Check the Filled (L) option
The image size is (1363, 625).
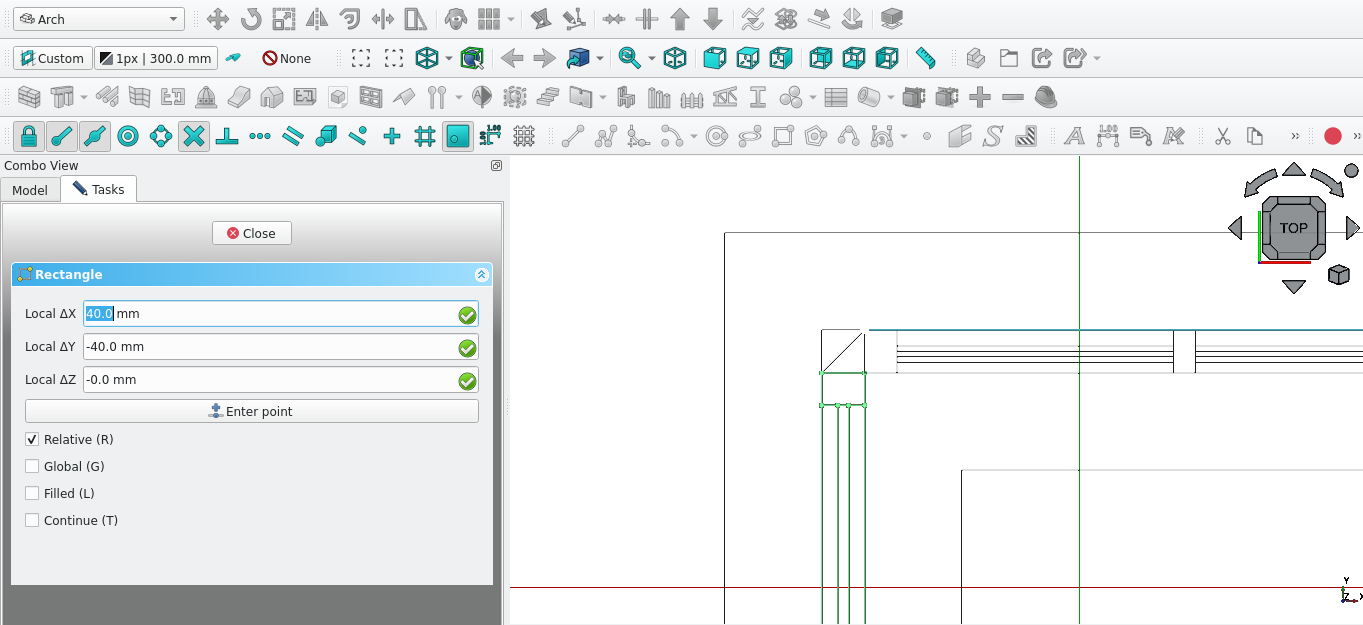32,494
